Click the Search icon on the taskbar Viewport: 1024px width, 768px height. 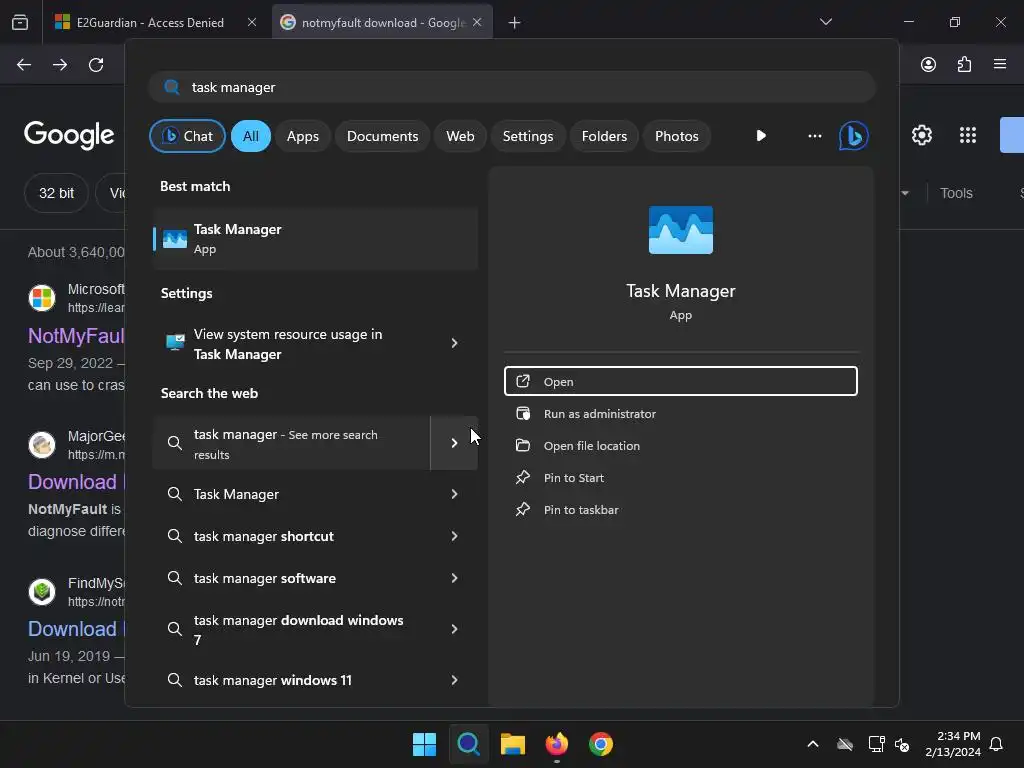pos(469,744)
